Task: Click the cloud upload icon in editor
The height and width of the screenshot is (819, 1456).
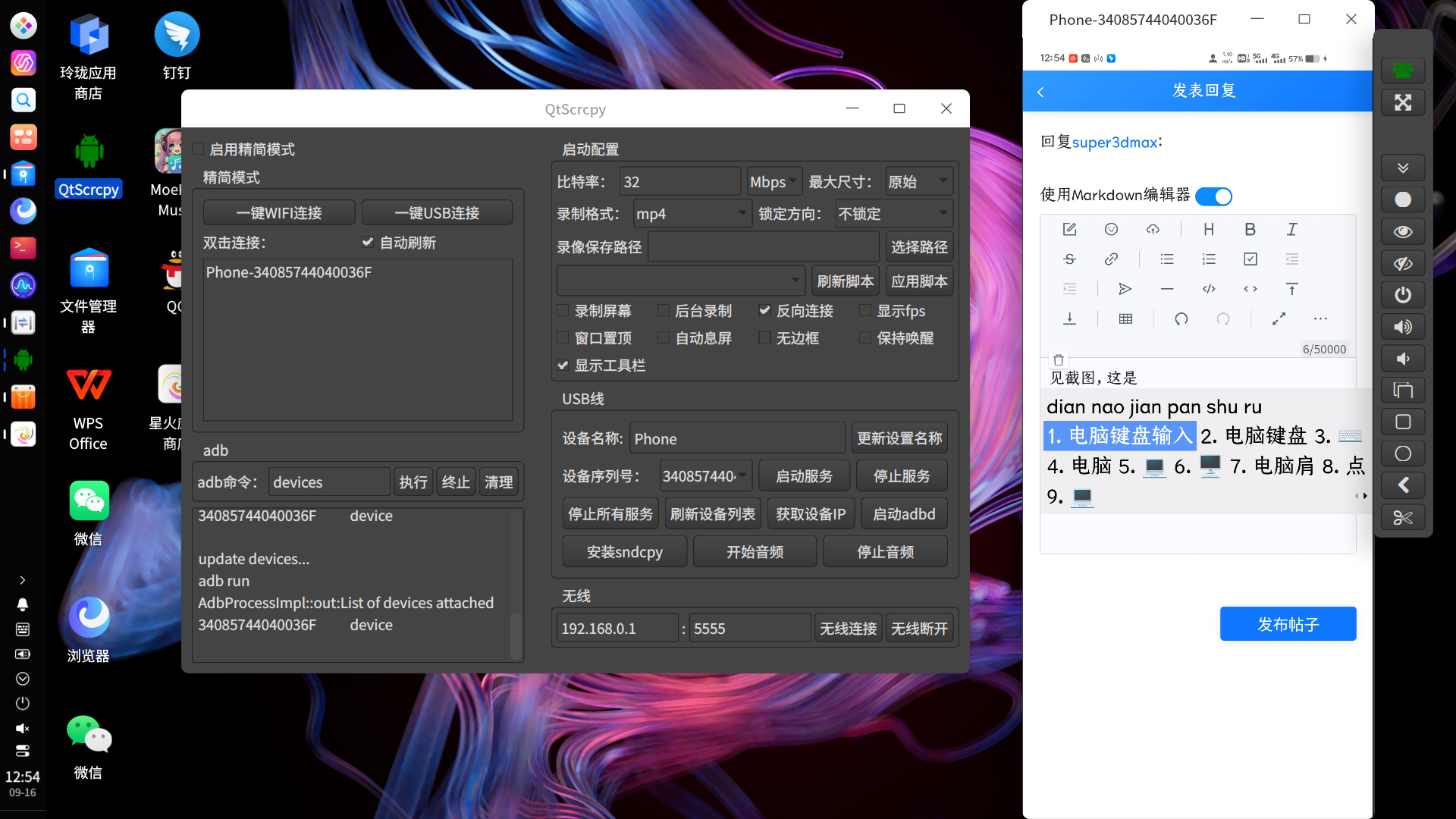Action: (1153, 229)
